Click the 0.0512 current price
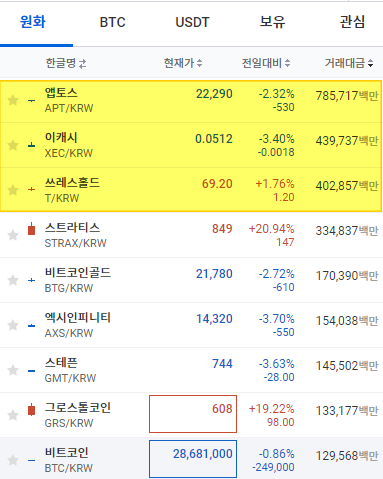 point(214,139)
